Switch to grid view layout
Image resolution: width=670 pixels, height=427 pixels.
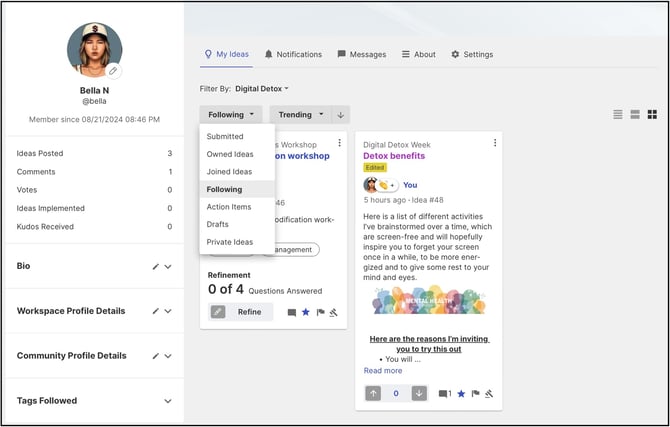point(652,115)
